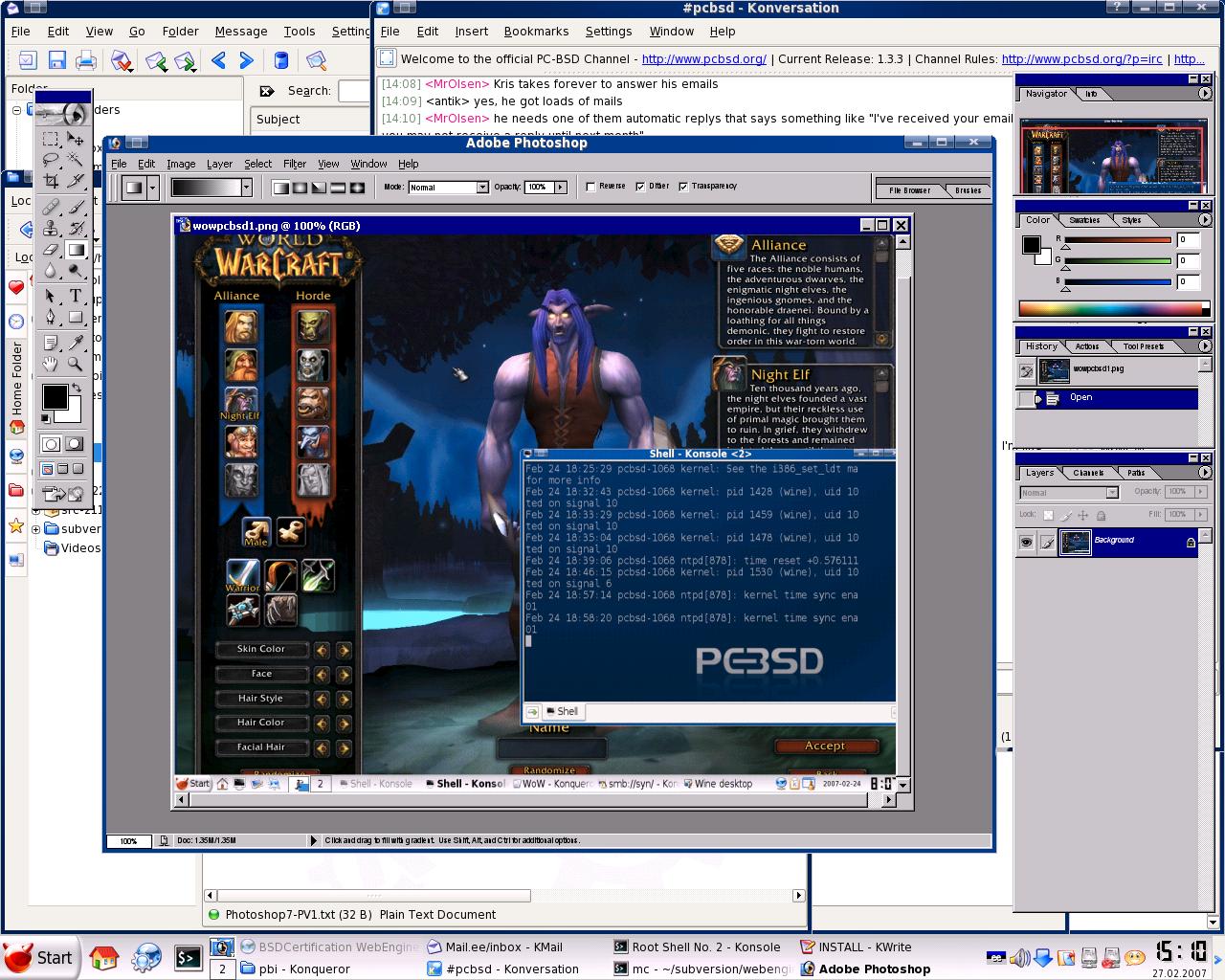Select the Slice tool
The width and height of the screenshot is (1225, 980).
pos(76,180)
